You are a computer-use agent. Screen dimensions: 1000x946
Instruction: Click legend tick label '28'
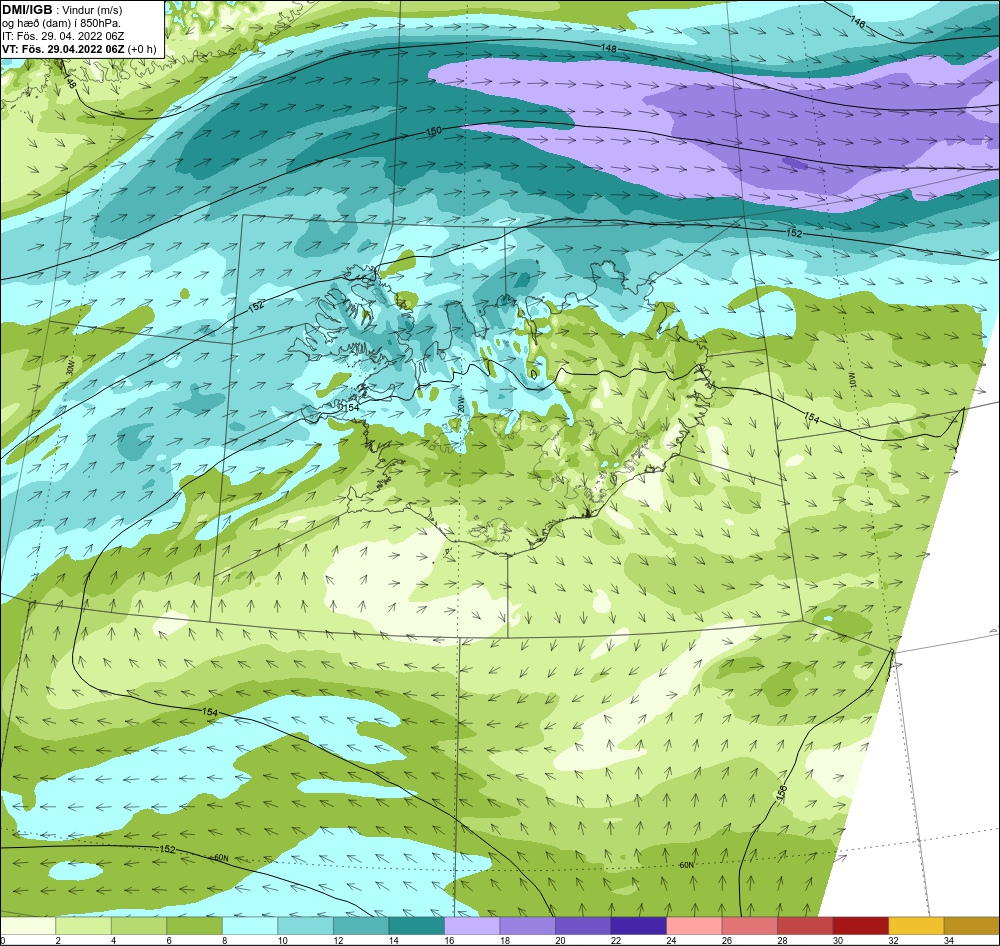pos(783,940)
